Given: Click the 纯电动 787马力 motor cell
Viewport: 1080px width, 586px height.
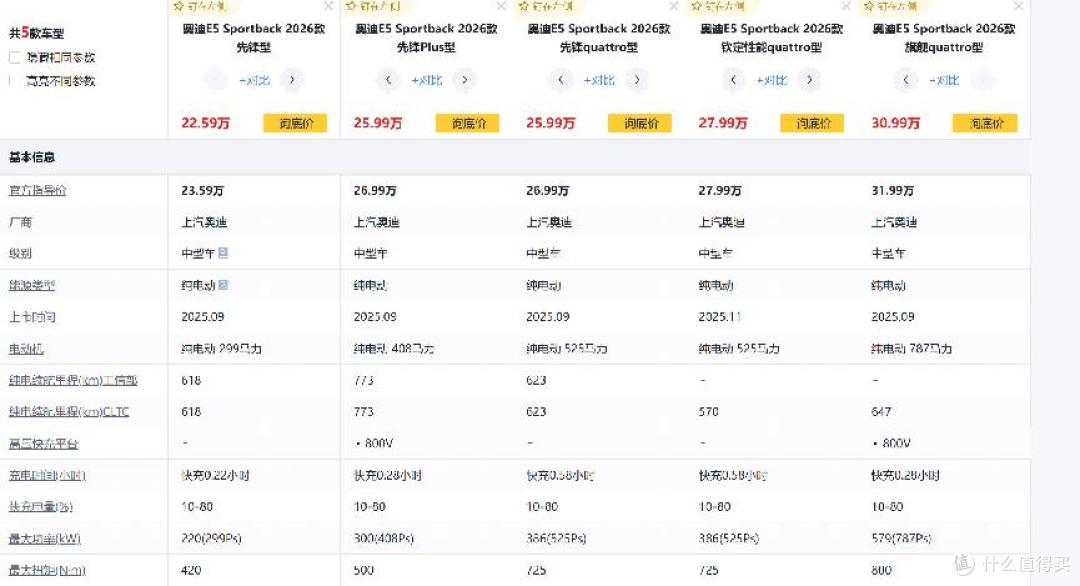Looking at the screenshot, I should click(x=911, y=349).
